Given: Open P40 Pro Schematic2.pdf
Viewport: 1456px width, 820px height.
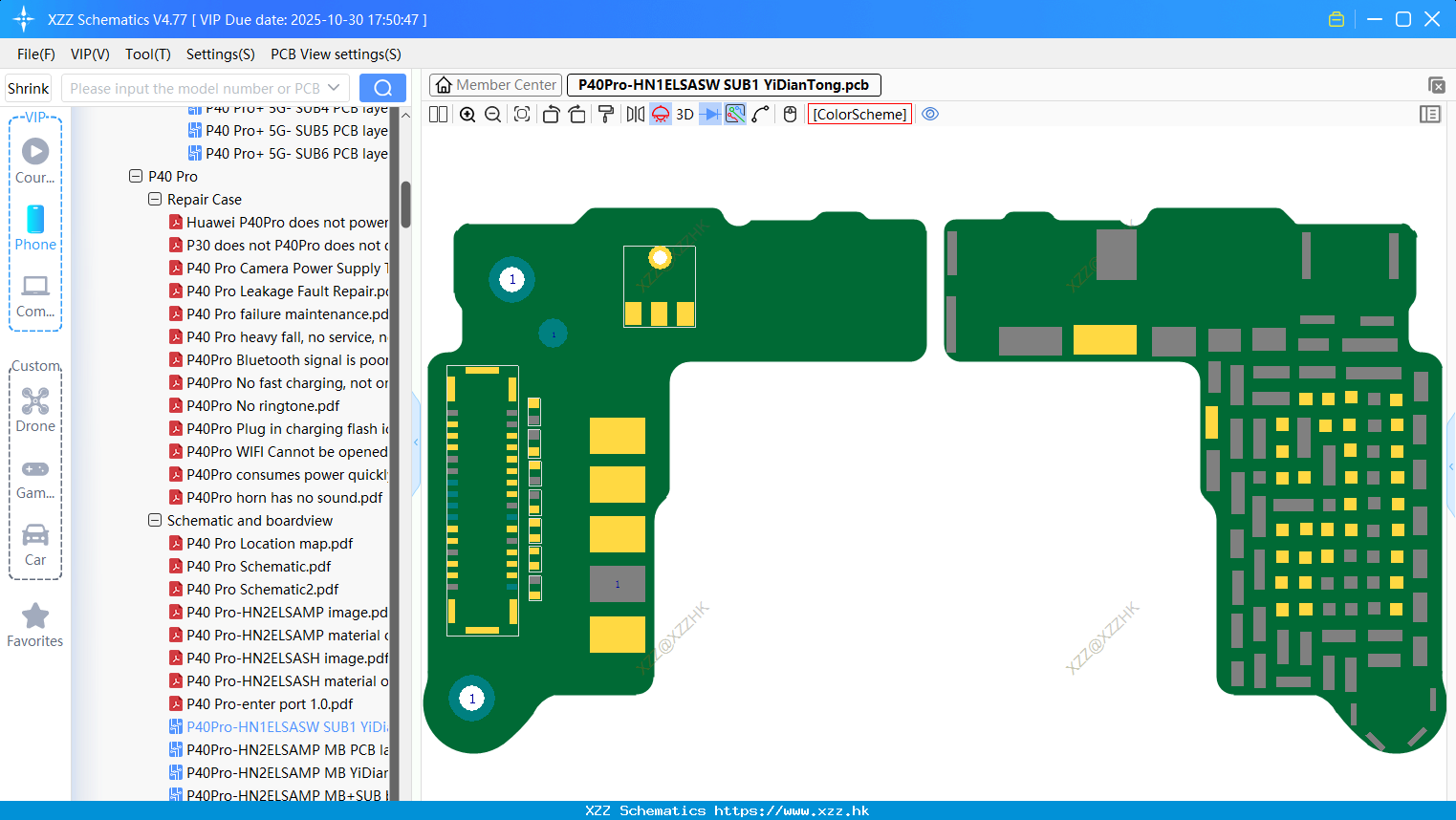Looking at the screenshot, I should coord(263,589).
